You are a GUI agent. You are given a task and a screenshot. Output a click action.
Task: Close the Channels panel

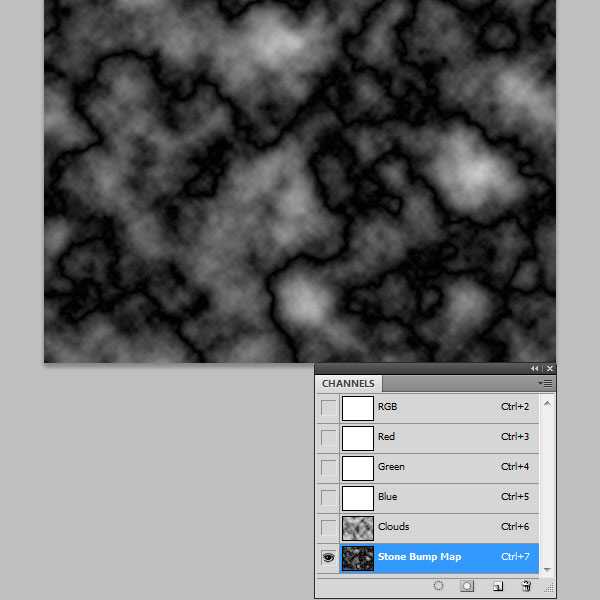click(x=549, y=369)
